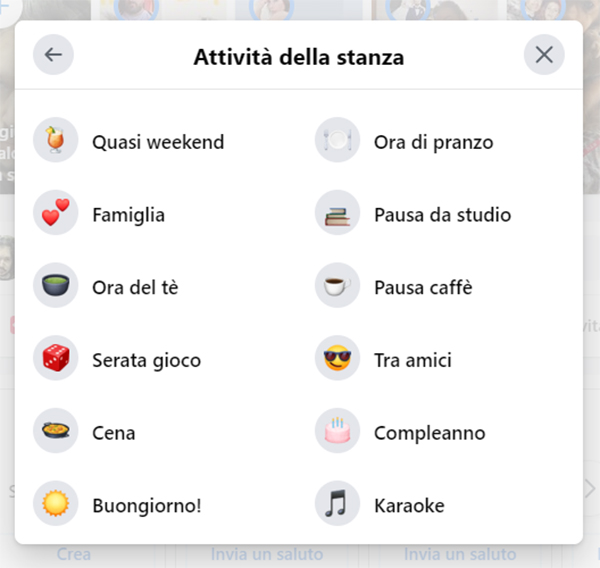This screenshot has height=568, width=600.
Task: Click the hearts icon for Famiglia
Action: point(54,215)
